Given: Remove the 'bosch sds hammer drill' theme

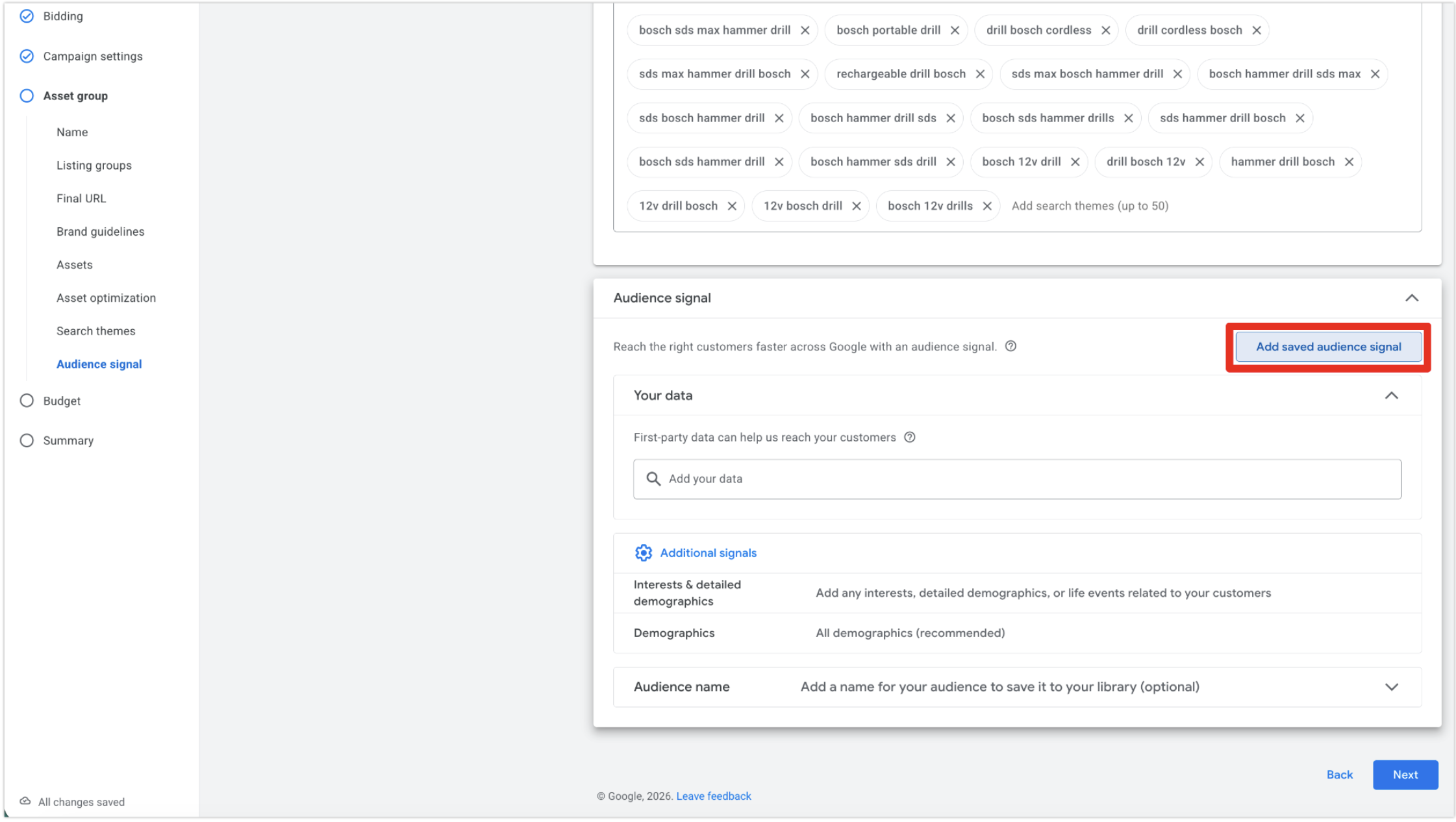Looking at the screenshot, I should 779,162.
